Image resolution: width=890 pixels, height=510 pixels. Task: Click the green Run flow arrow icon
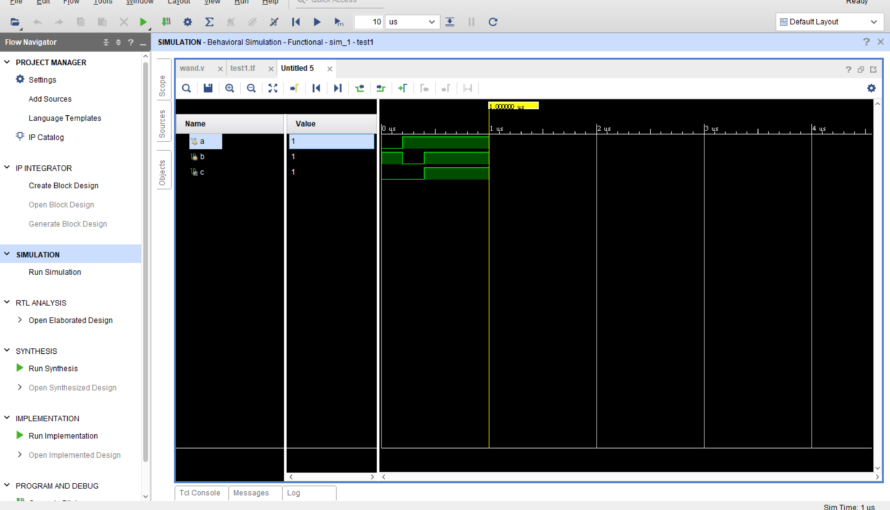tap(143, 22)
